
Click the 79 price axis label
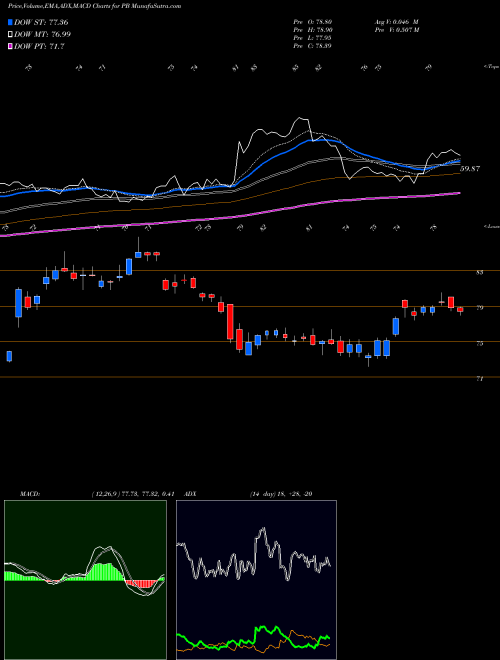[x=479, y=308]
